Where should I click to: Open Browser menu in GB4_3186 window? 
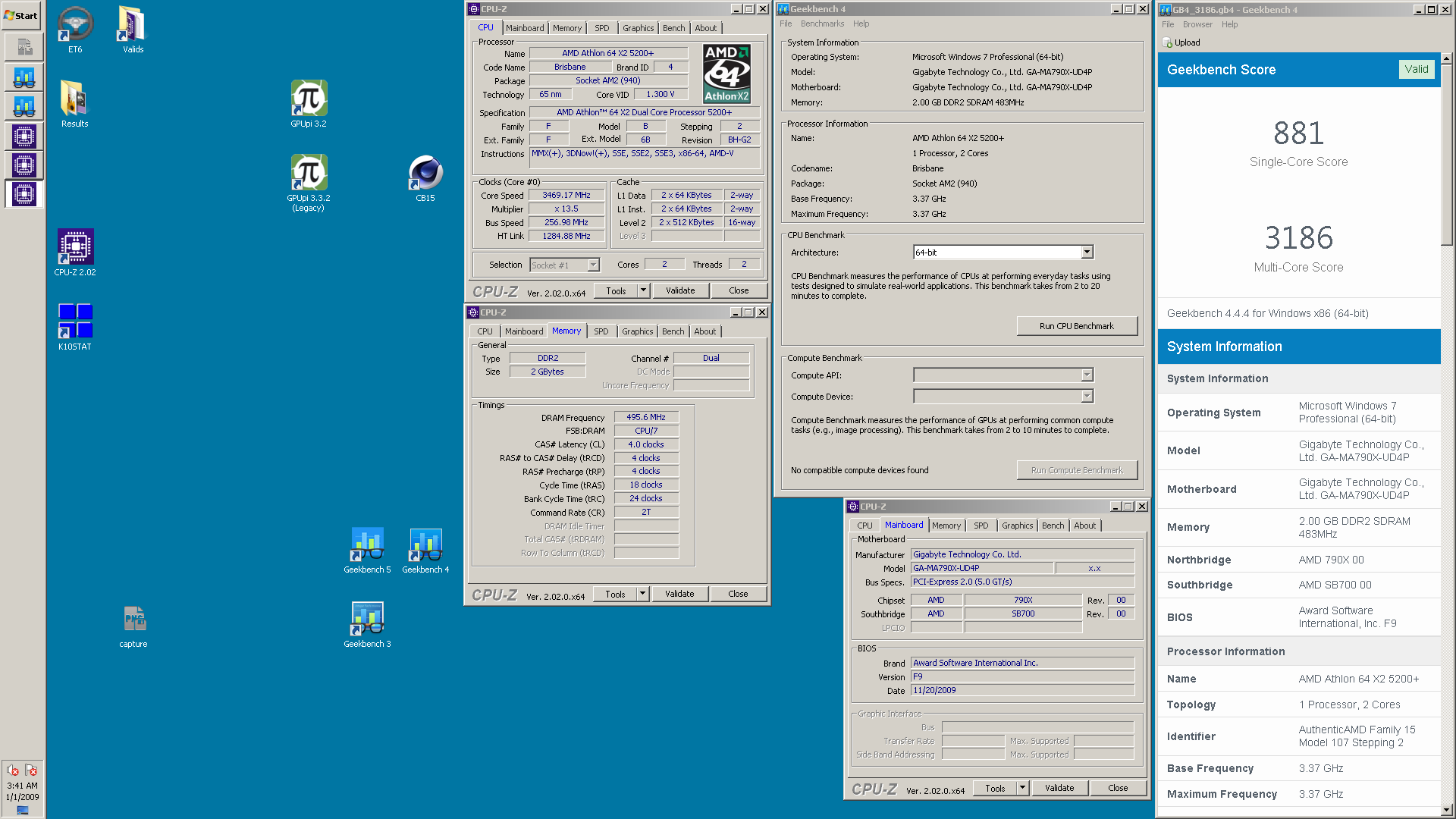(1197, 24)
